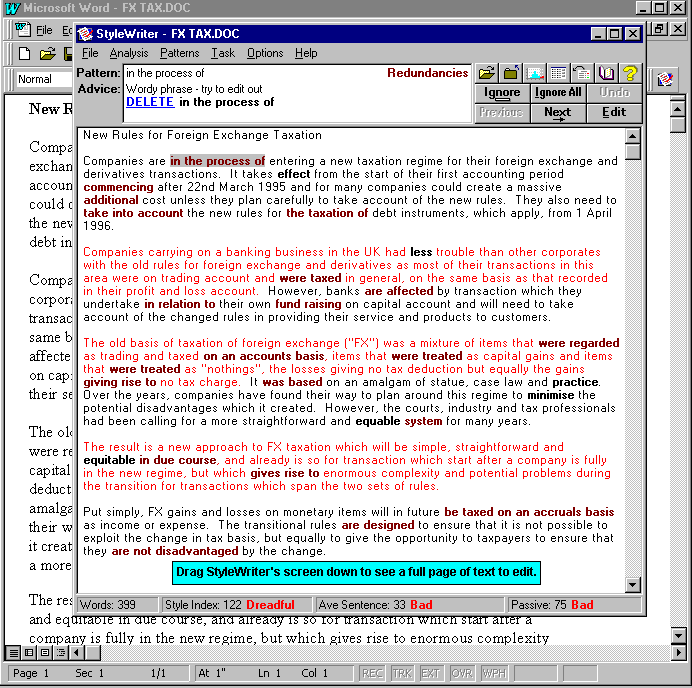Click the Edit button
692x688 pixels.
coord(614,113)
